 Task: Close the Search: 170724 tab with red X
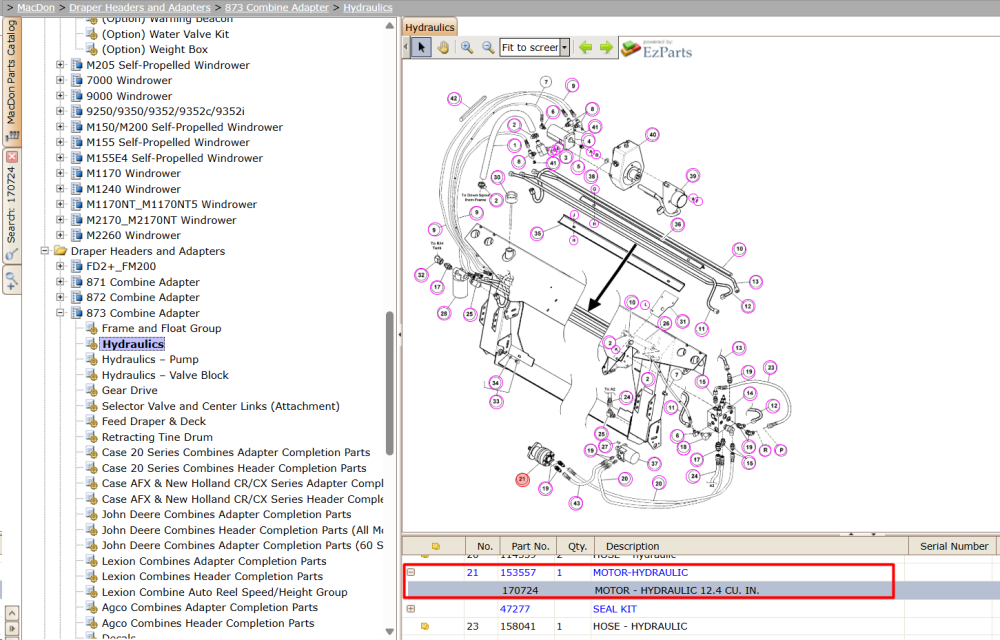click(x=11, y=156)
